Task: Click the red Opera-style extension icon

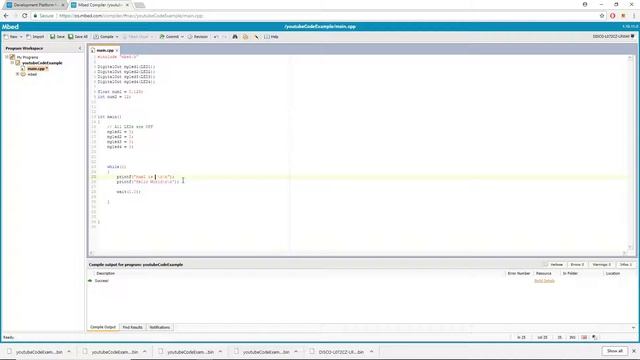Action: 612,16
